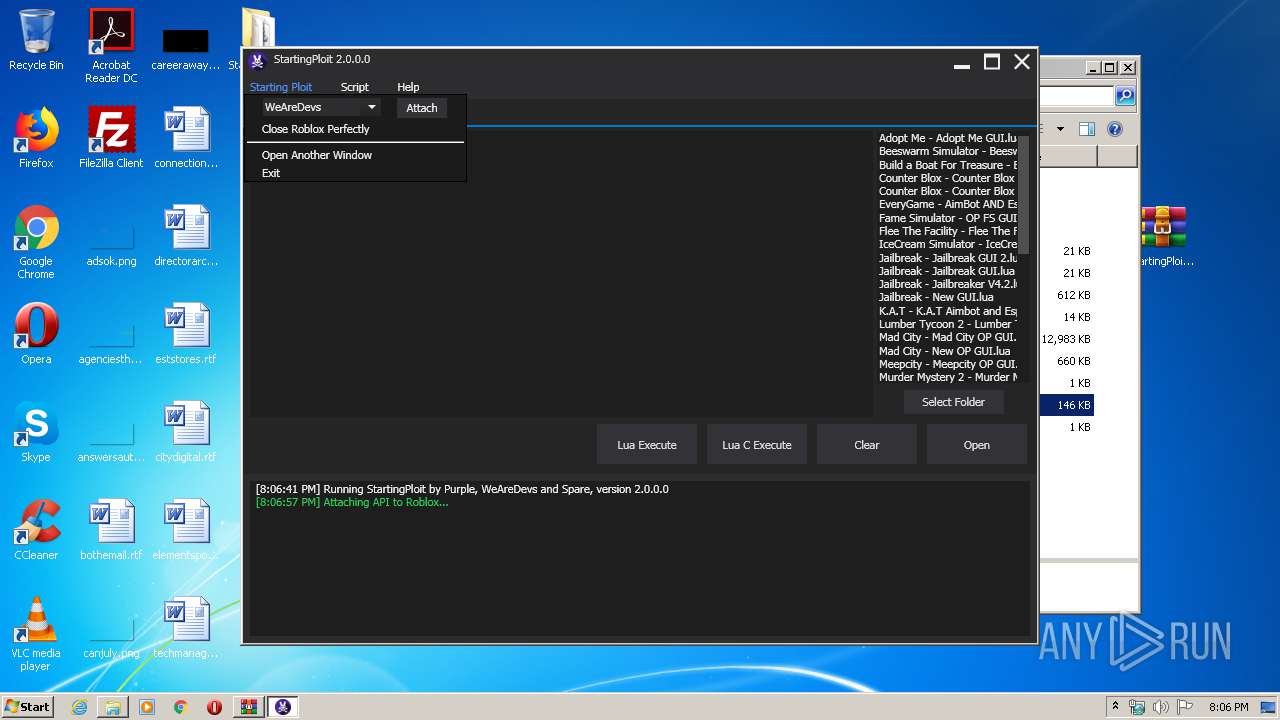Select directorarc document on desktop

[x=186, y=236]
